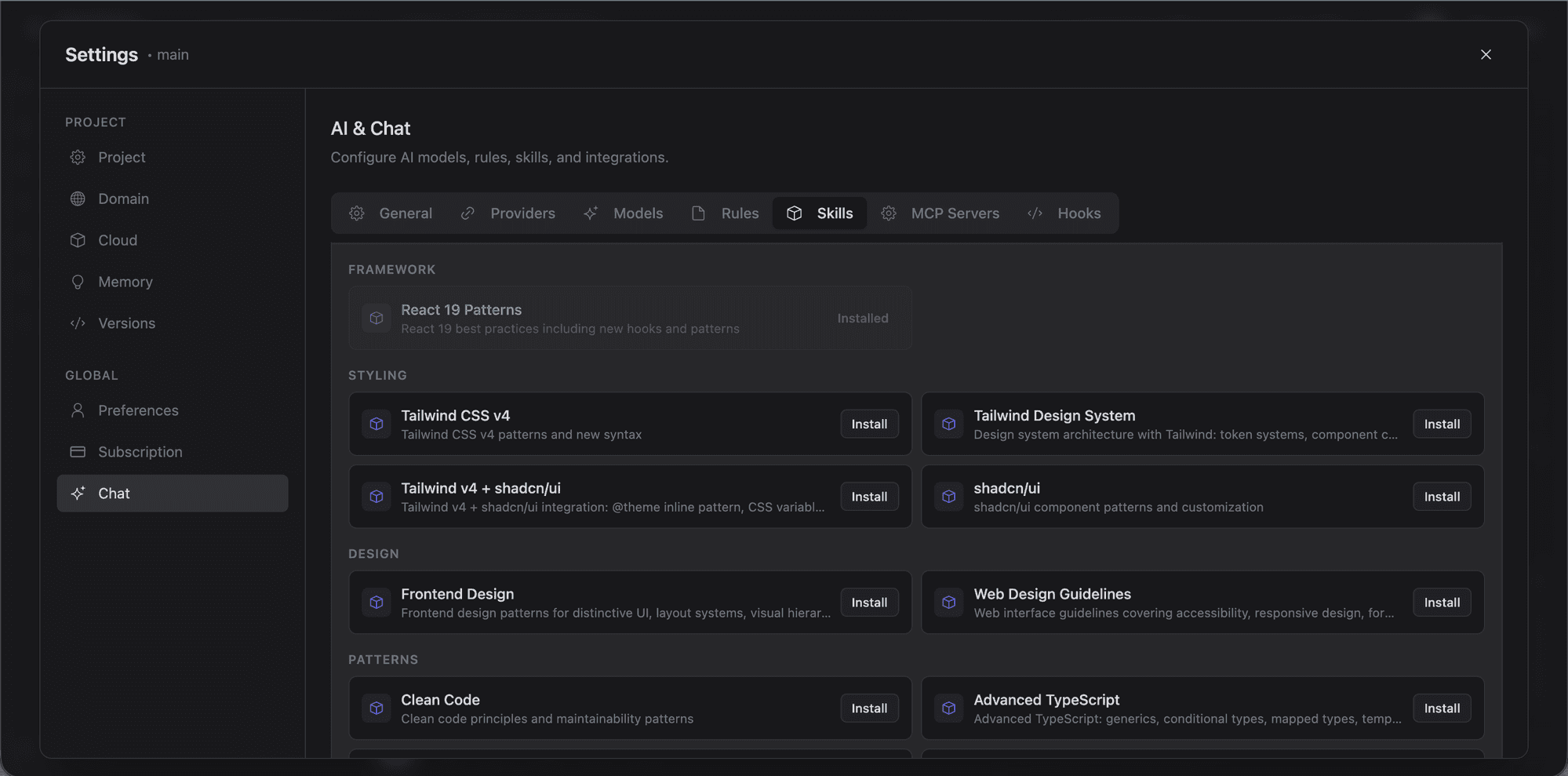Install the Advanced TypeScript skill
Screen dimensions: 1568x776
tap(1442, 708)
